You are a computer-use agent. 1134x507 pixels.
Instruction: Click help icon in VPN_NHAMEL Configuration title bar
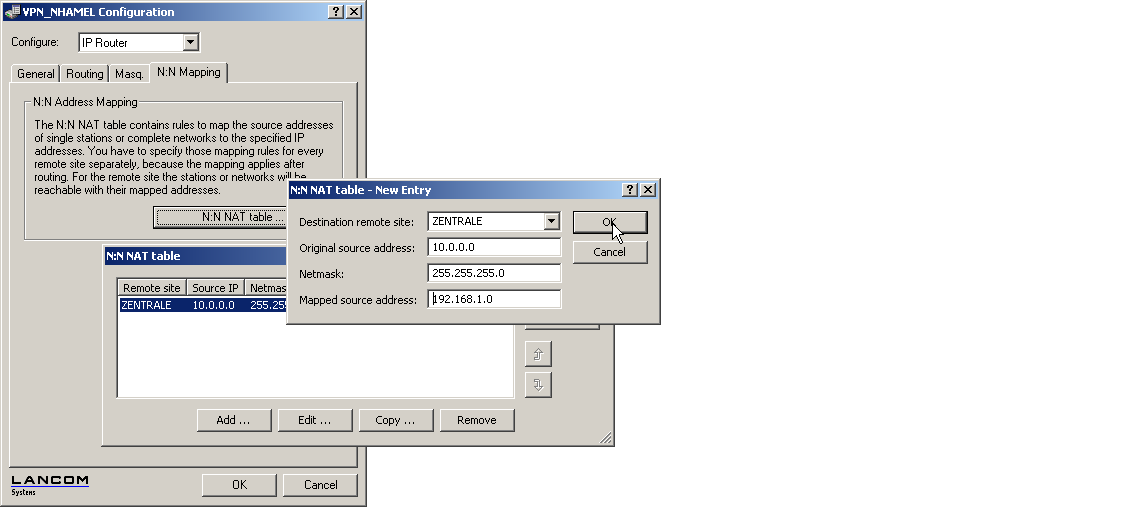[x=336, y=12]
